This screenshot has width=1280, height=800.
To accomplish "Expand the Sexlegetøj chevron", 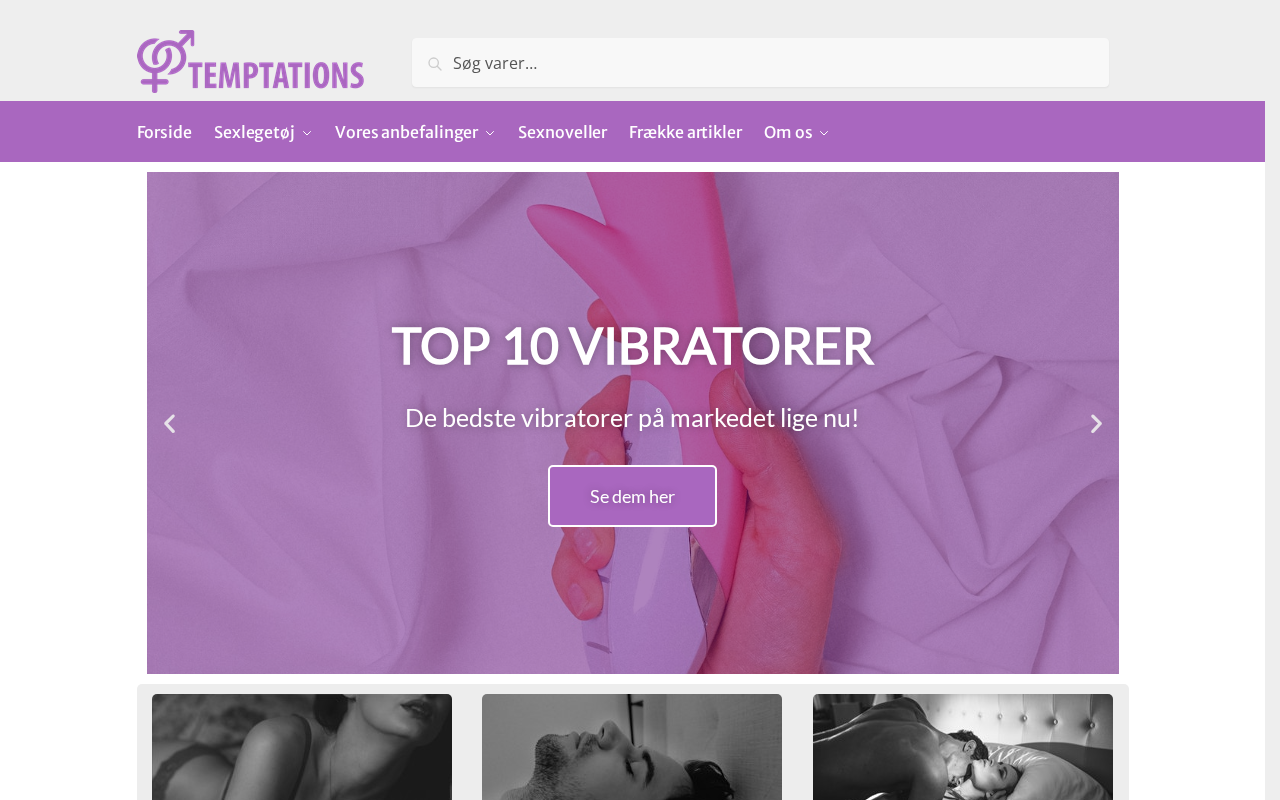I will tap(307, 133).
